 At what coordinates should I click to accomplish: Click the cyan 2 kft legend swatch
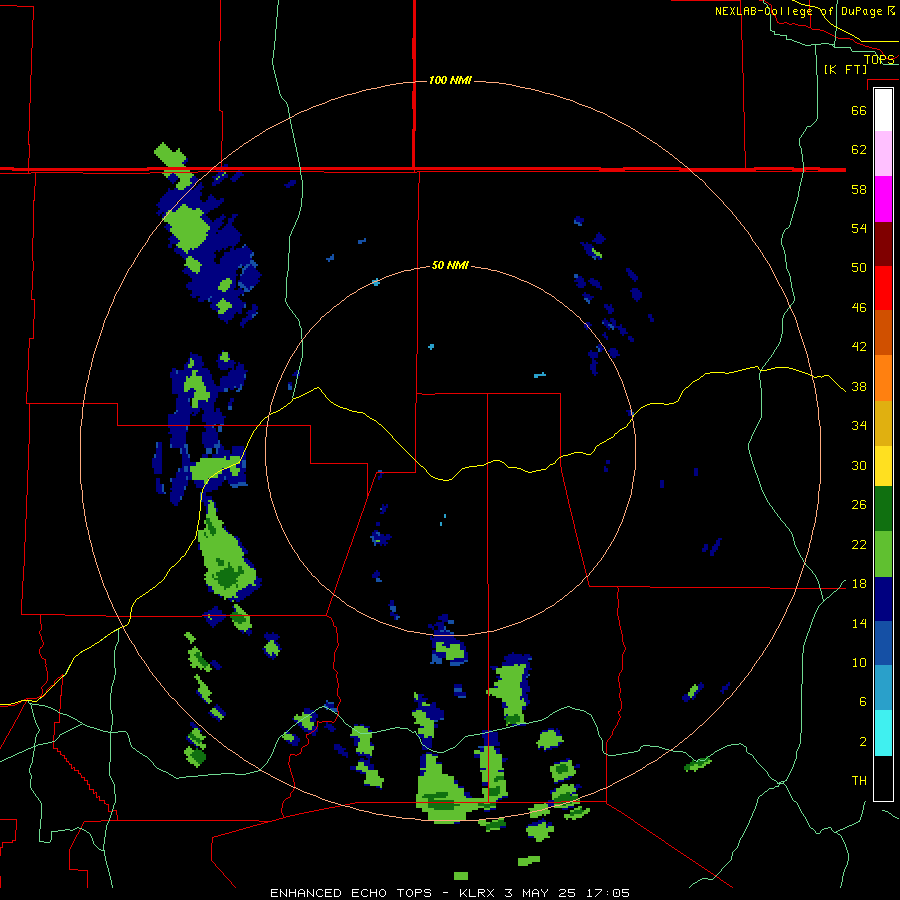(x=883, y=733)
